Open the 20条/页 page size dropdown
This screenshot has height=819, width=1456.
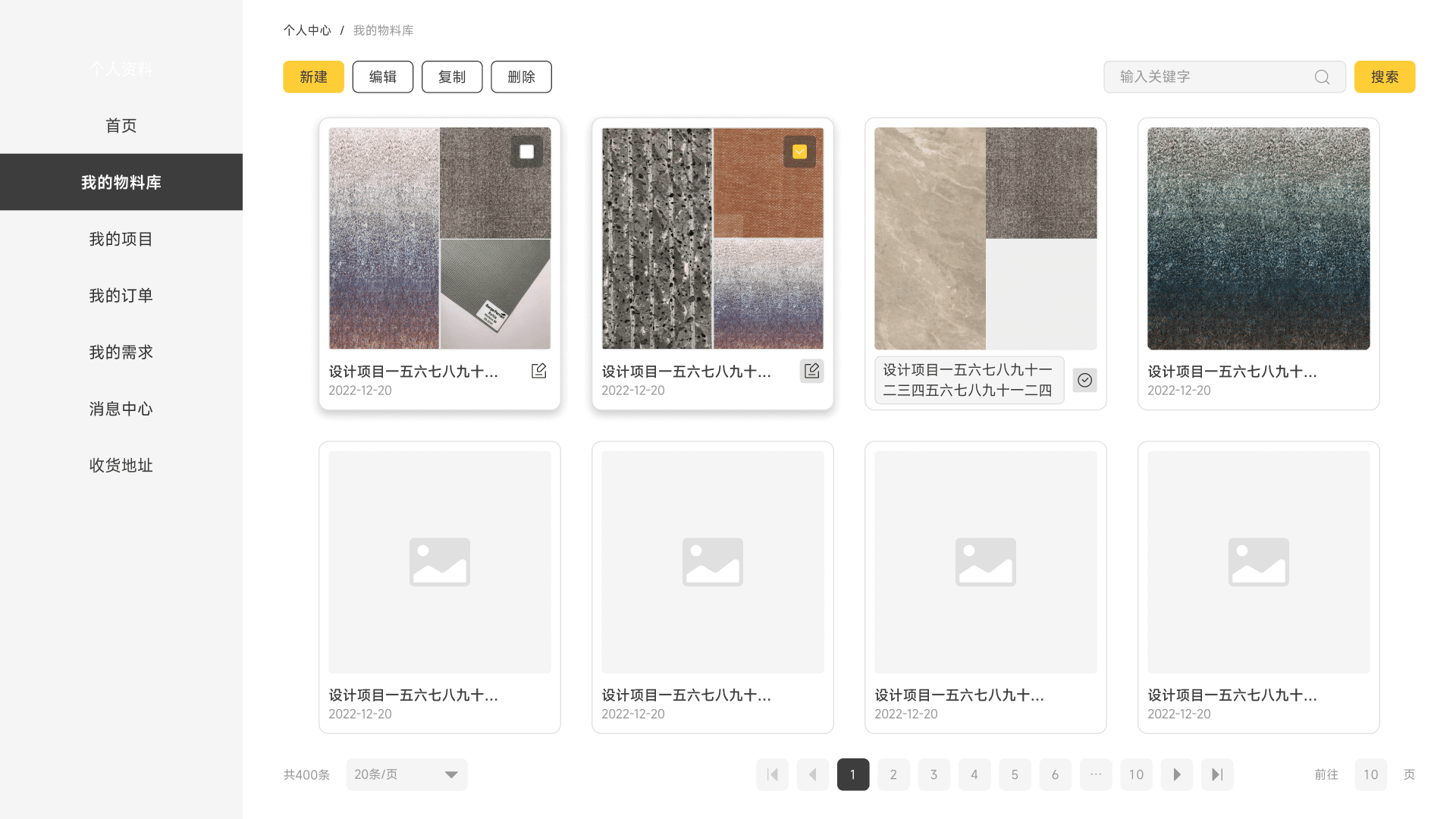pyautogui.click(x=406, y=774)
